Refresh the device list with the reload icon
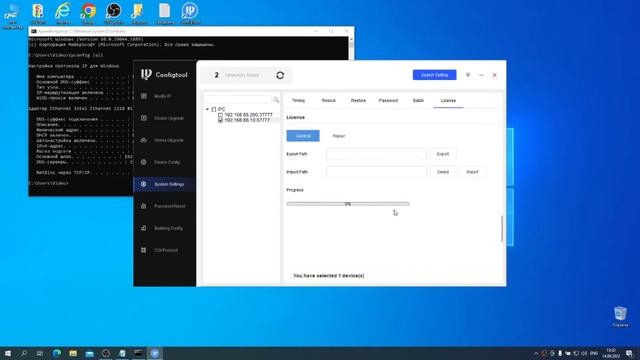The height and width of the screenshot is (360, 640). coord(280,75)
